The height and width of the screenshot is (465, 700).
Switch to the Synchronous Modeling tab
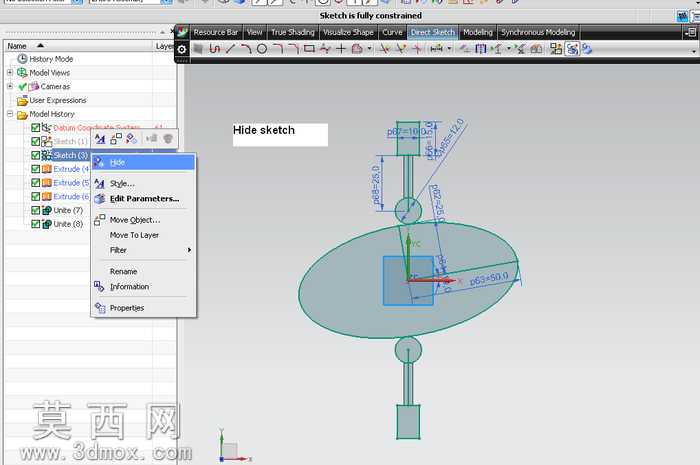click(538, 32)
